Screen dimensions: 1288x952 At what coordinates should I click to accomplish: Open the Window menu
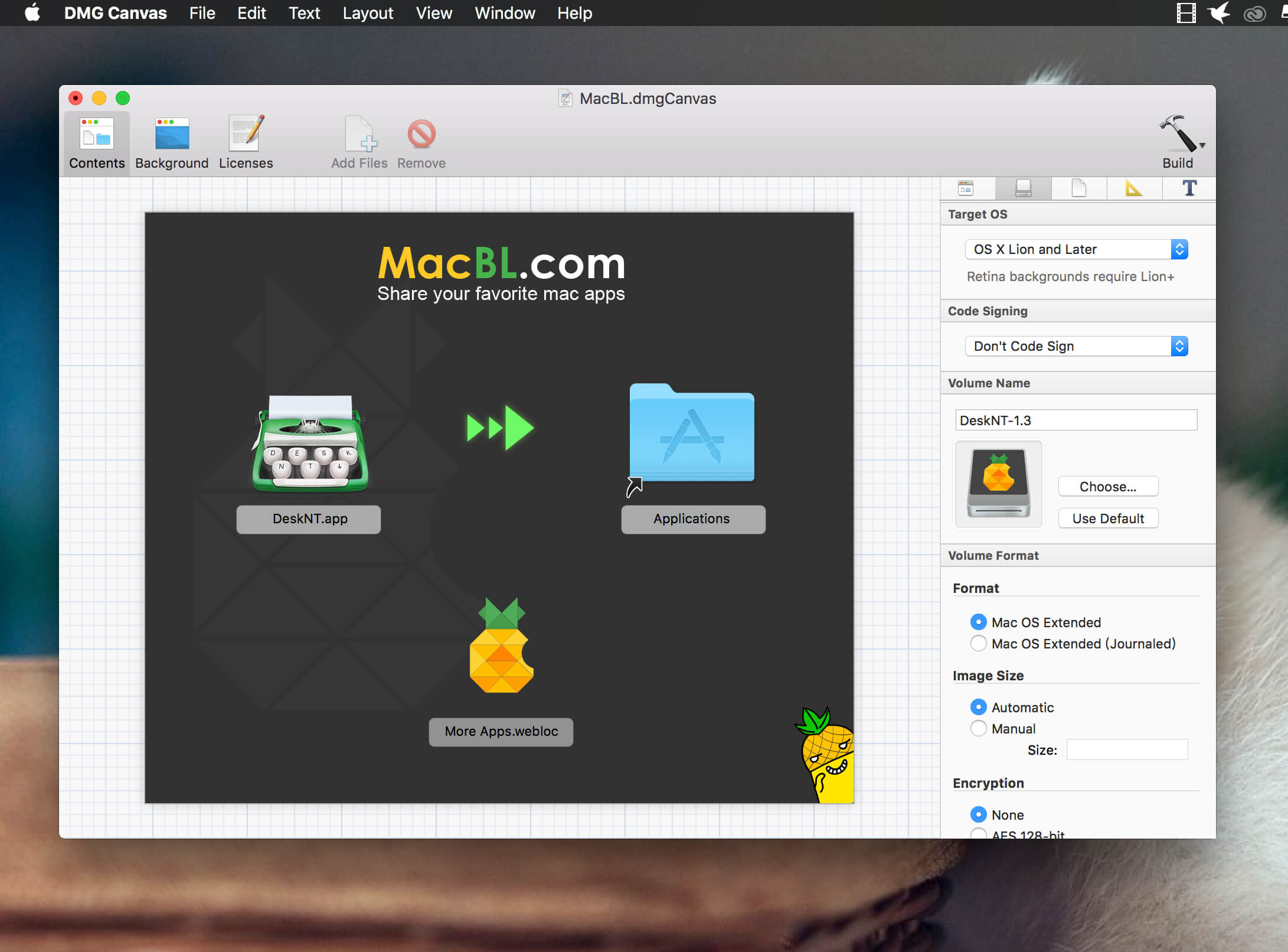click(x=505, y=13)
